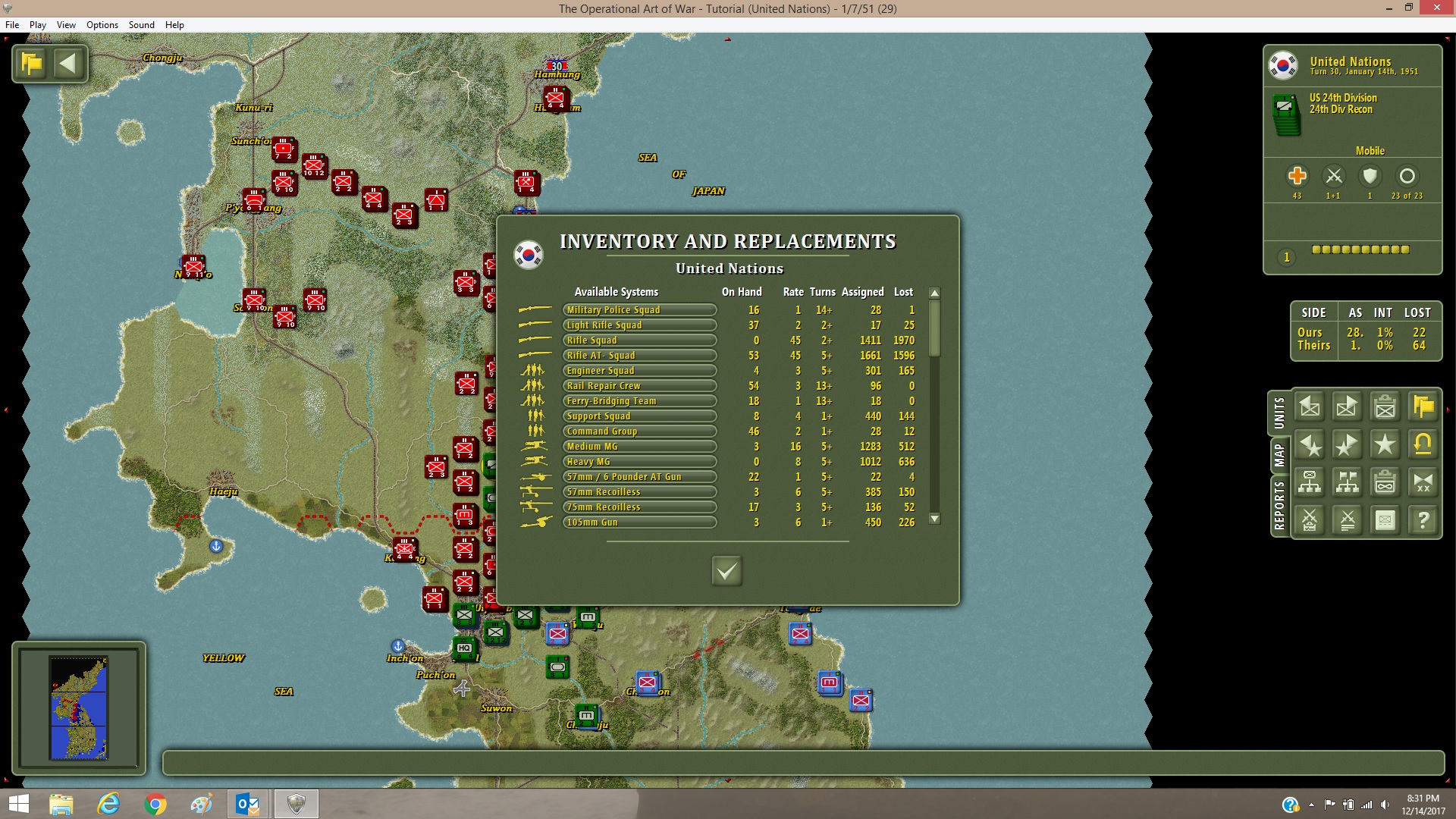Select the Command Group entry
The image size is (1456, 819).
click(x=639, y=431)
